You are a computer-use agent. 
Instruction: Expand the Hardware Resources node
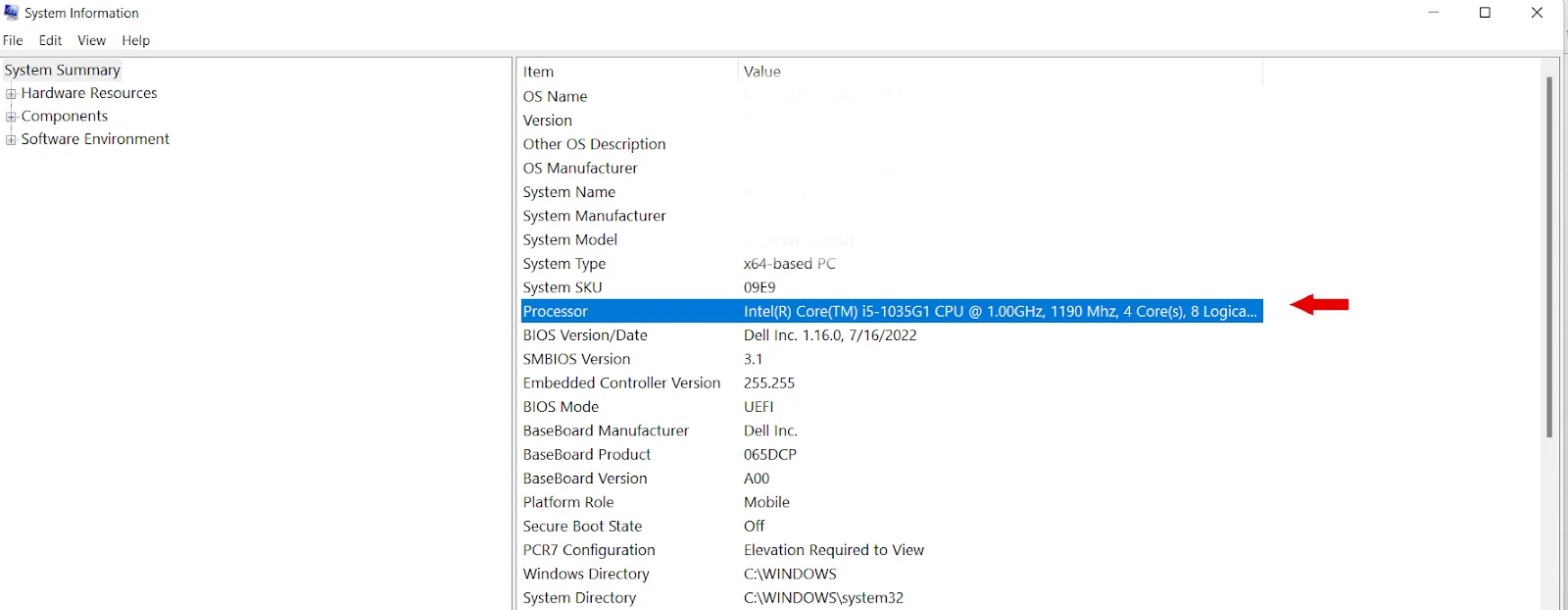point(11,94)
